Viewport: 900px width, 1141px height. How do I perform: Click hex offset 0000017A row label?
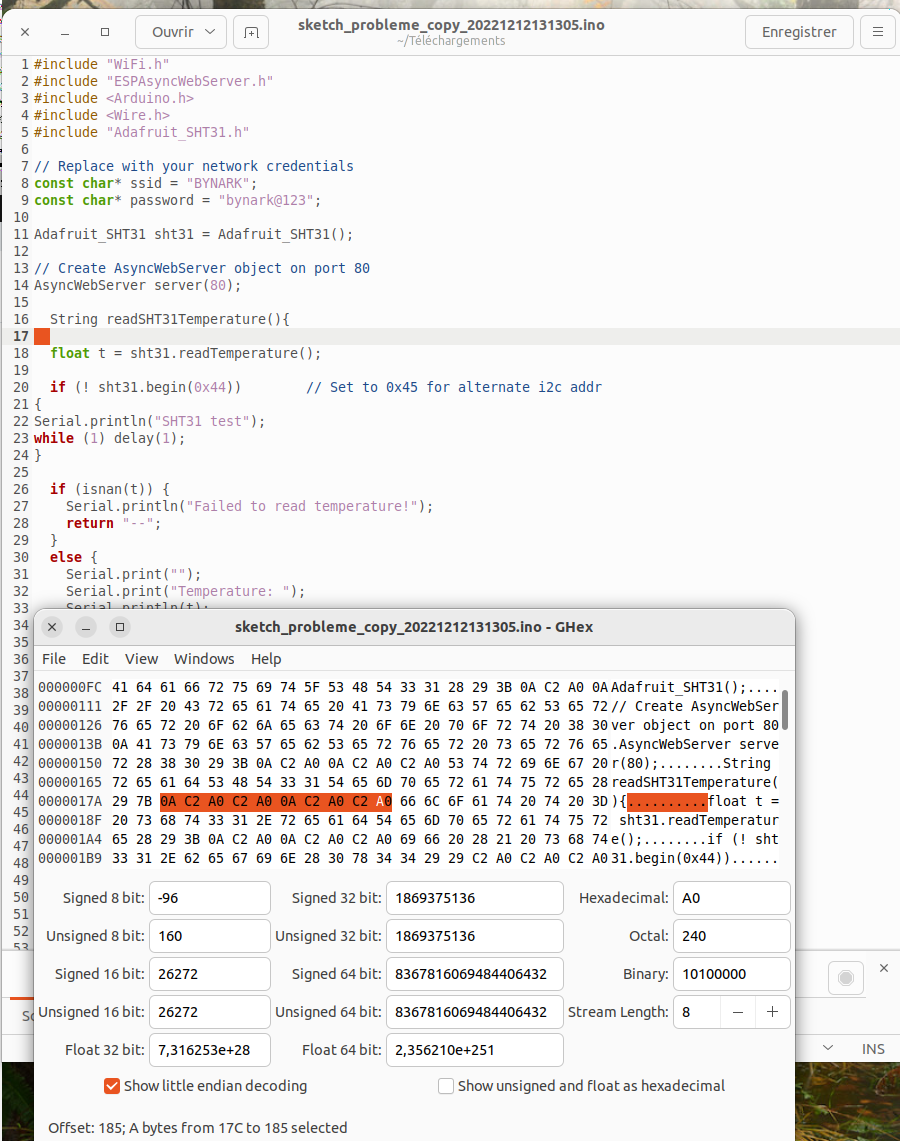(70, 801)
